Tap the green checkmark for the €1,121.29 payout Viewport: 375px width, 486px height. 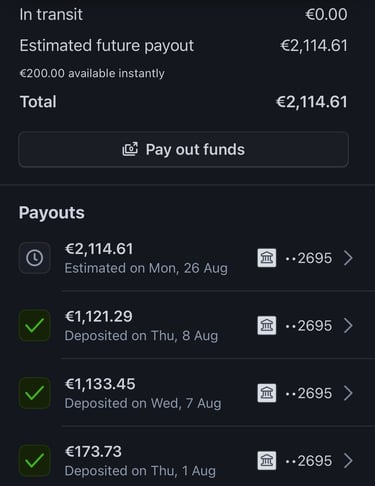click(x=35, y=326)
